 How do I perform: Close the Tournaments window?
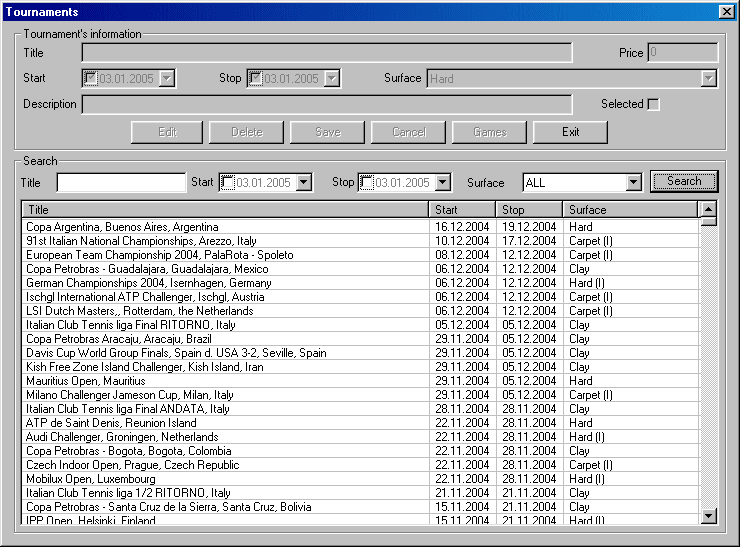point(726,12)
